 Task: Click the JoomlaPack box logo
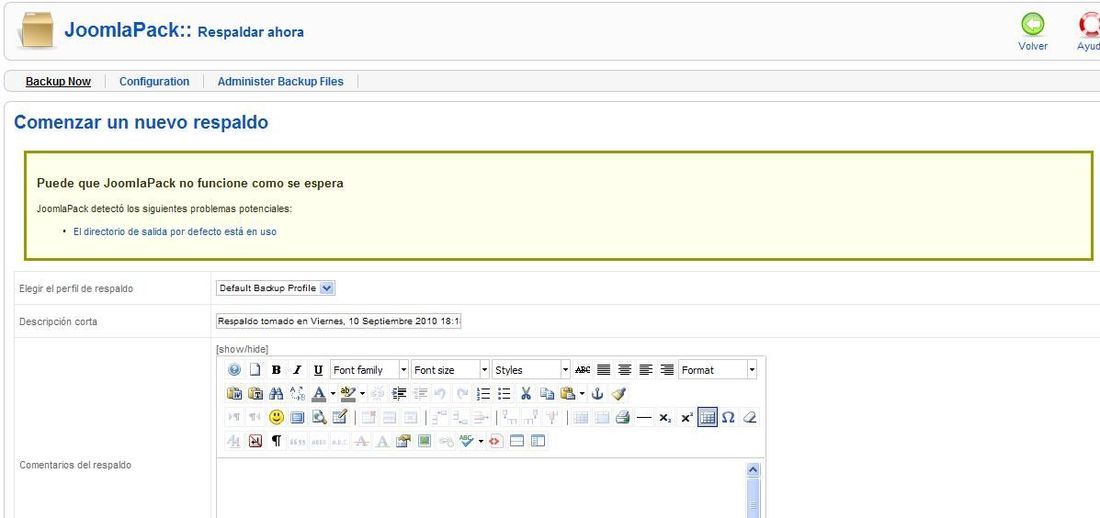point(38,29)
